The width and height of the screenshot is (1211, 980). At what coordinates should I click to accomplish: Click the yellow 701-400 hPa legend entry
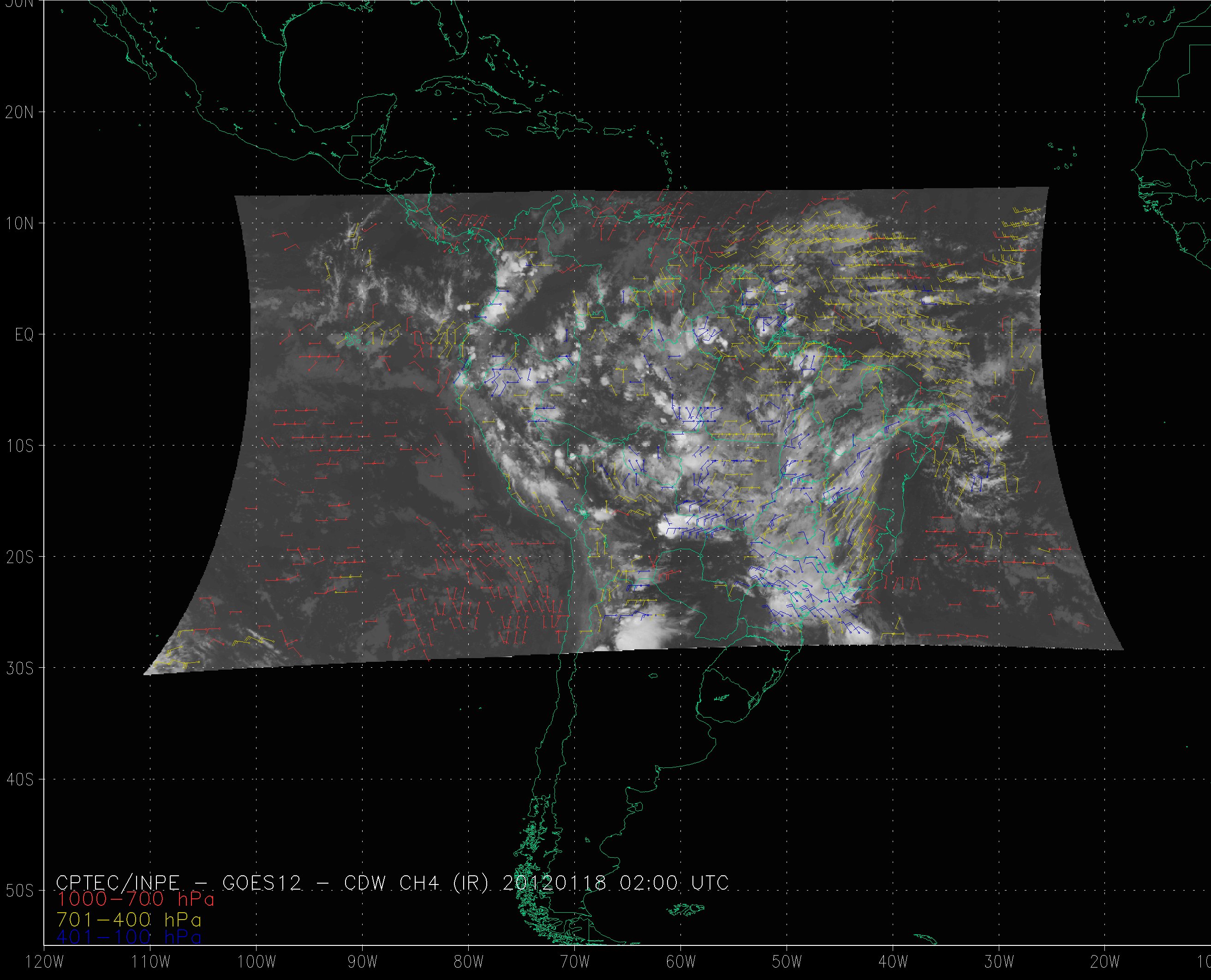pyautogui.click(x=129, y=920)
